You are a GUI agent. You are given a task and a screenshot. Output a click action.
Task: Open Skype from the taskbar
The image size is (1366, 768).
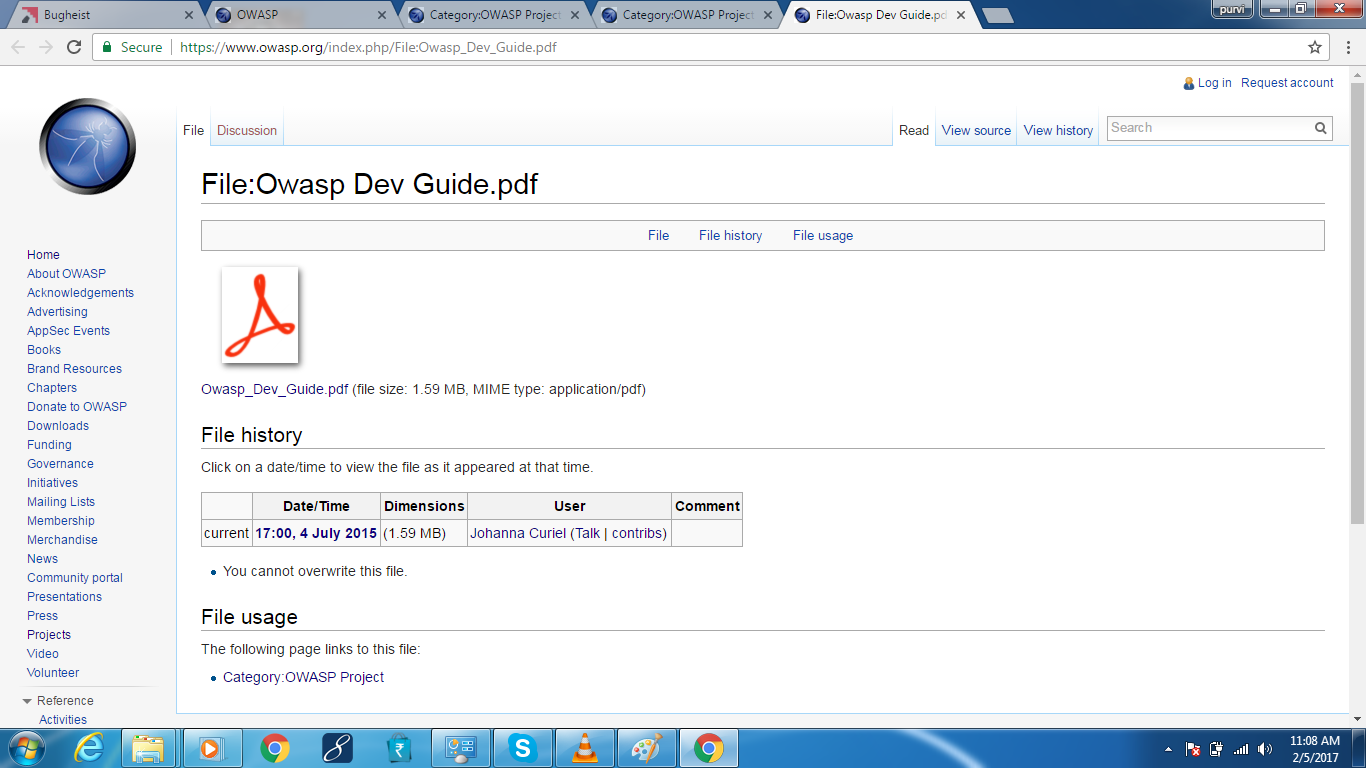click(522, 748)
